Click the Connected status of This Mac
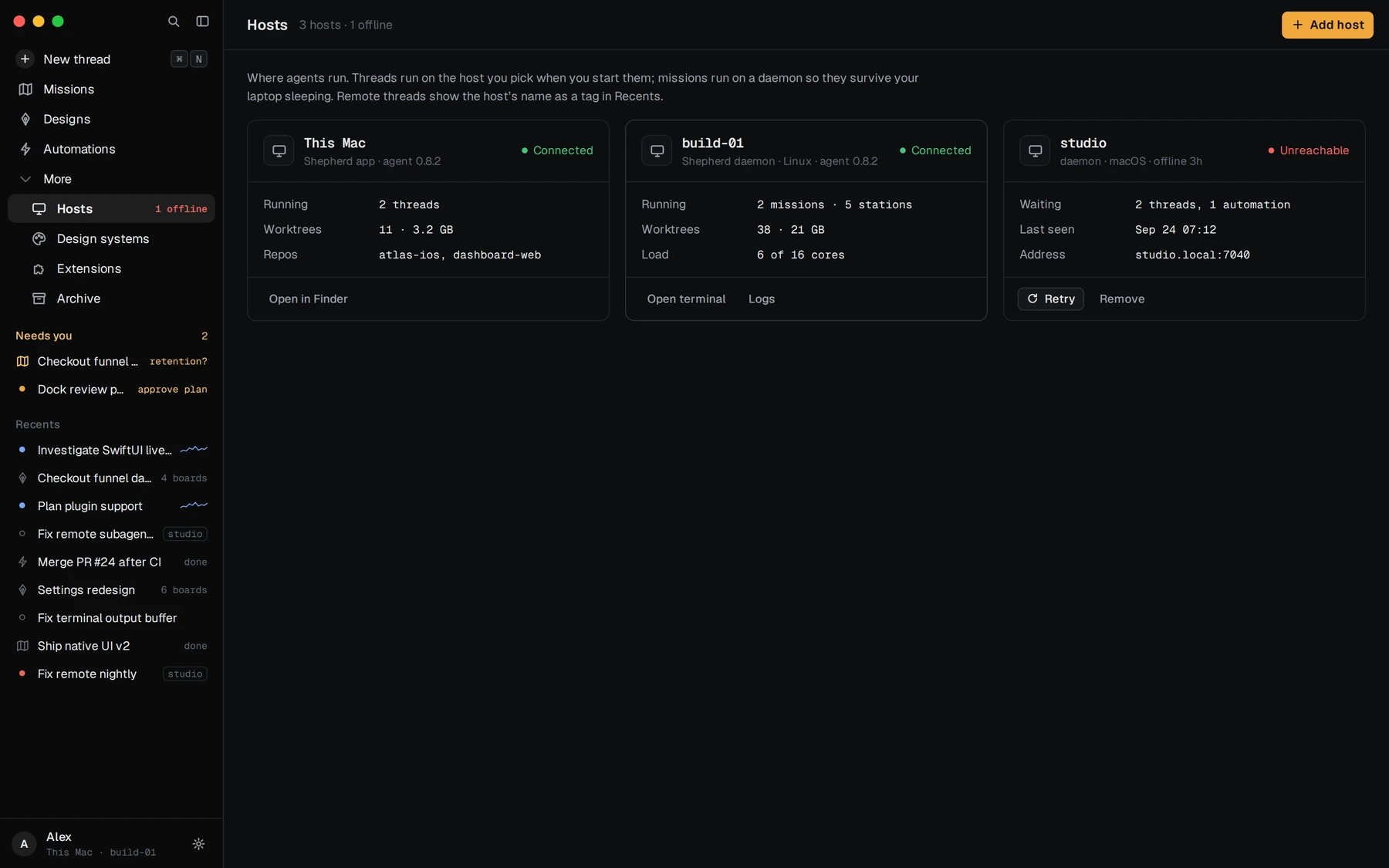1389x868 pixels. (557, 150)
